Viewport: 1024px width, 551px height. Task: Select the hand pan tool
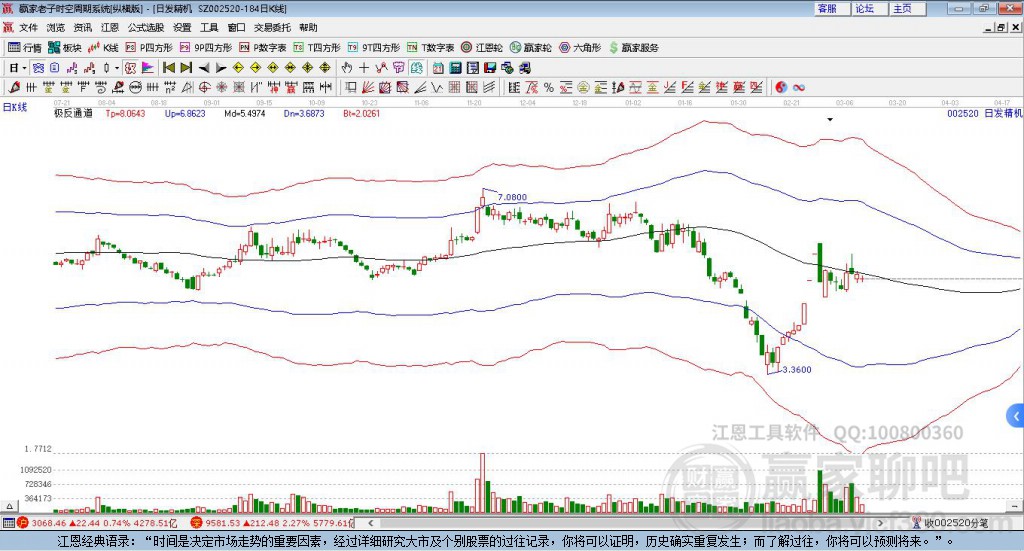347,68
